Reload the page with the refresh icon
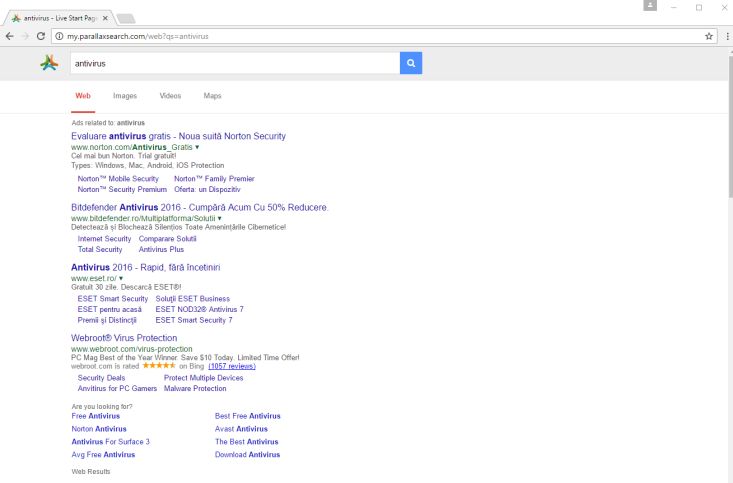The width and height of the screenshot is (733, 483). 41,36
